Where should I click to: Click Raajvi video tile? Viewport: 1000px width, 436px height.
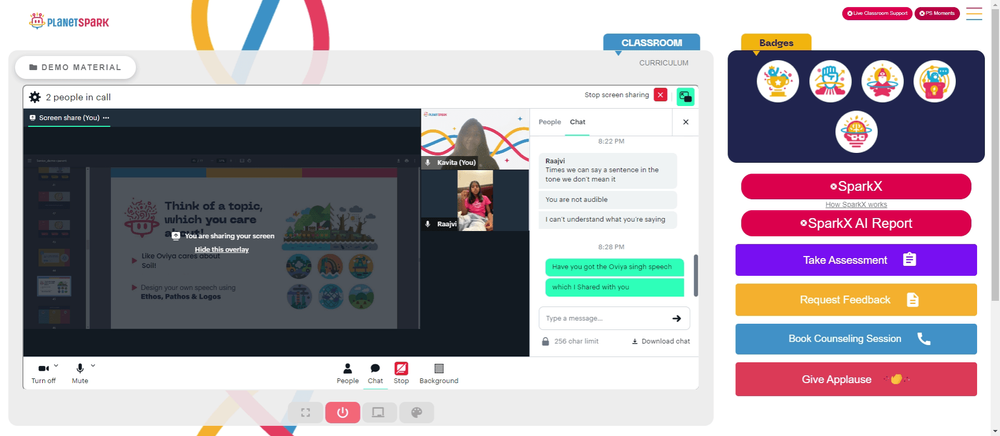click(475, 200)
